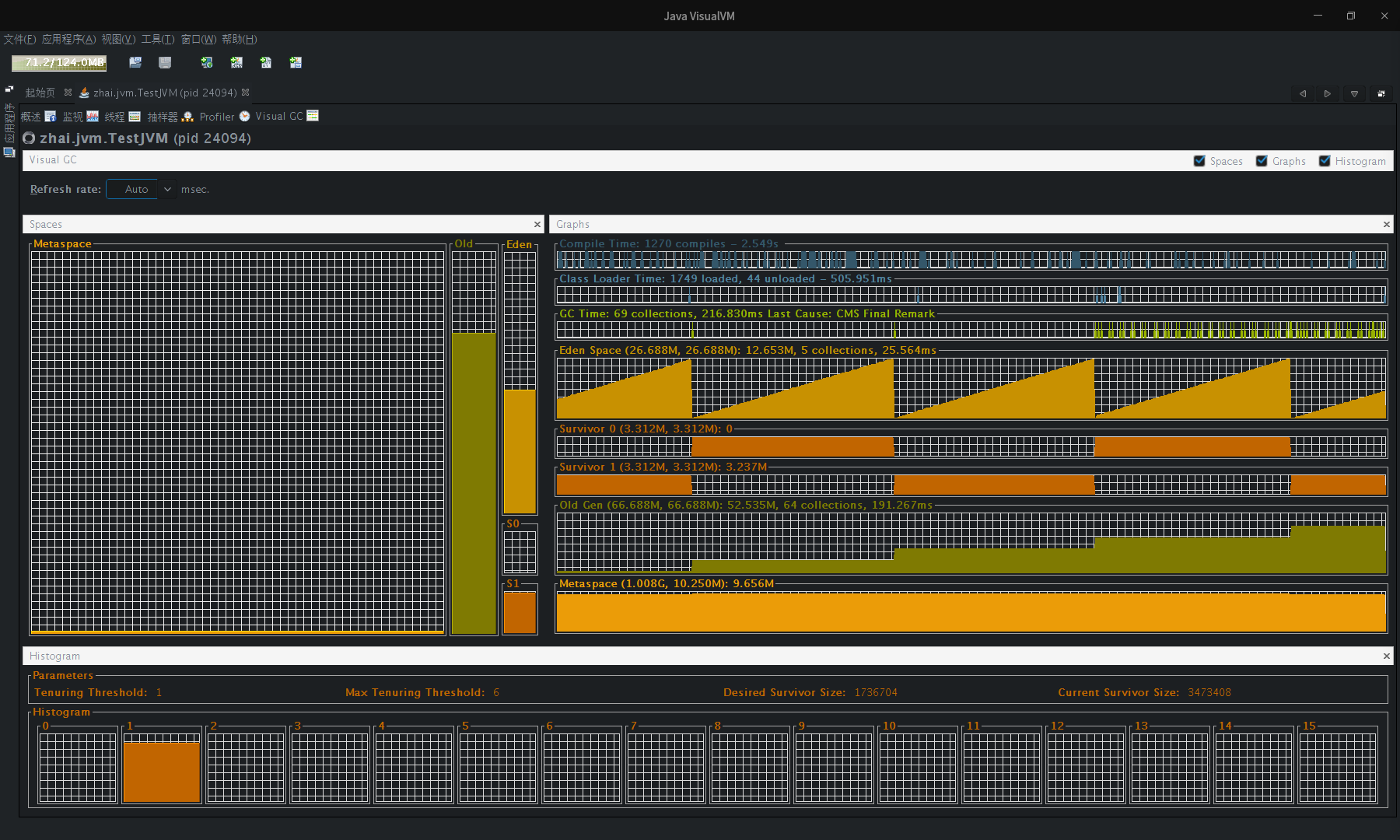Open the 监视 monitor tab icon

[x=93, y=116]
